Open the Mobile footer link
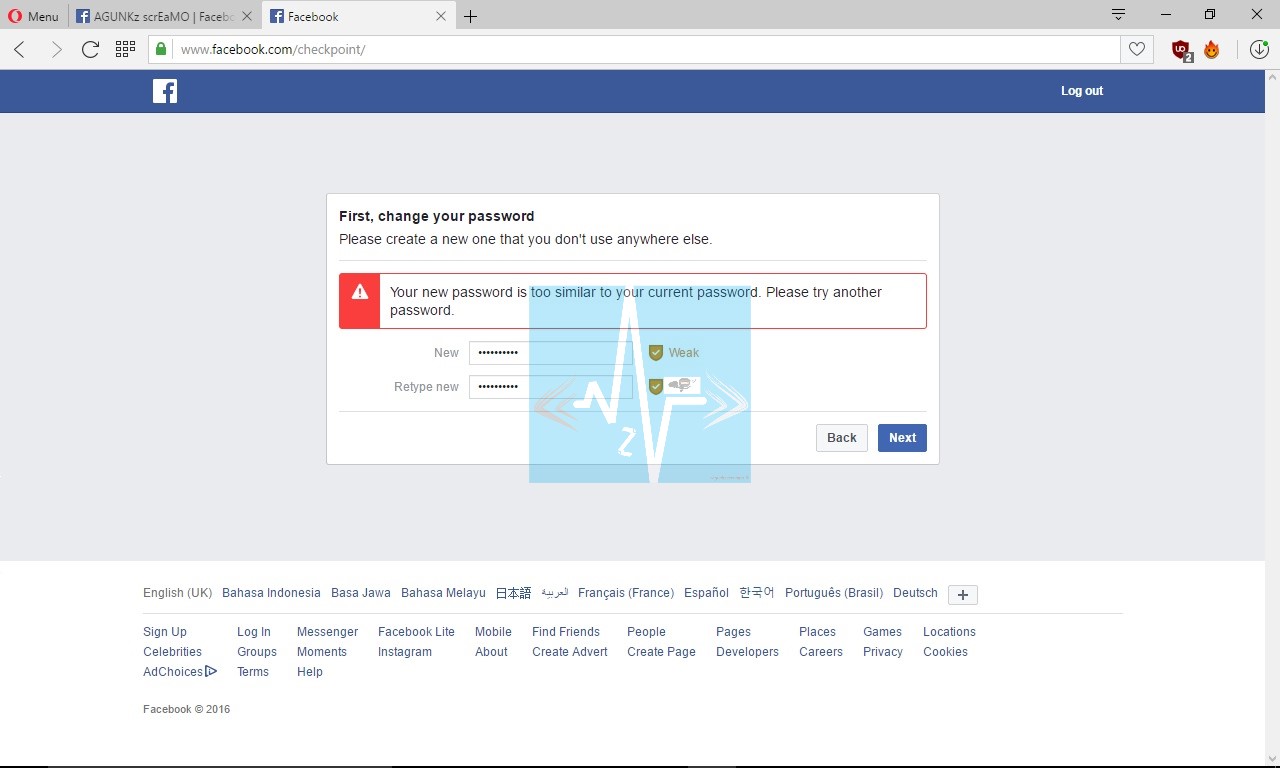Screen dimensions: 1280x768 493,632
